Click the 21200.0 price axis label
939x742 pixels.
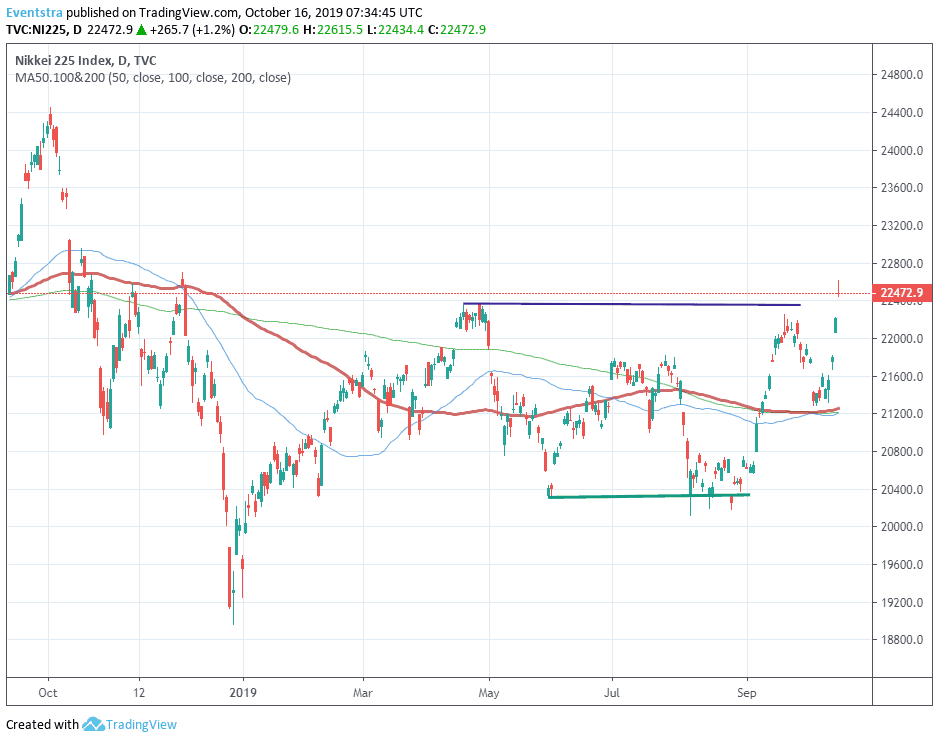click(x=902, y=414)
